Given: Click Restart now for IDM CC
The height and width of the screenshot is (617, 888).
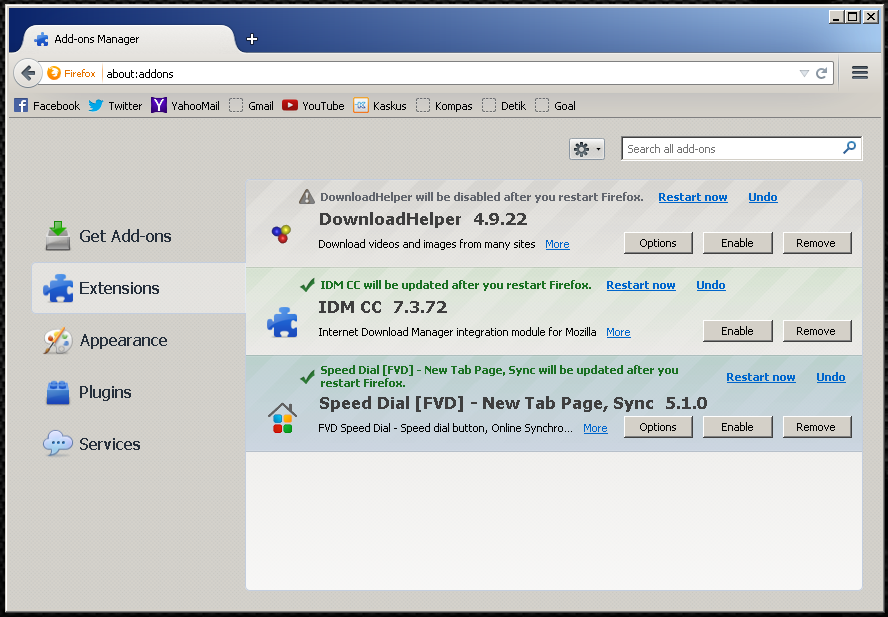Looking at the screenshot, I should coord(641,285).
